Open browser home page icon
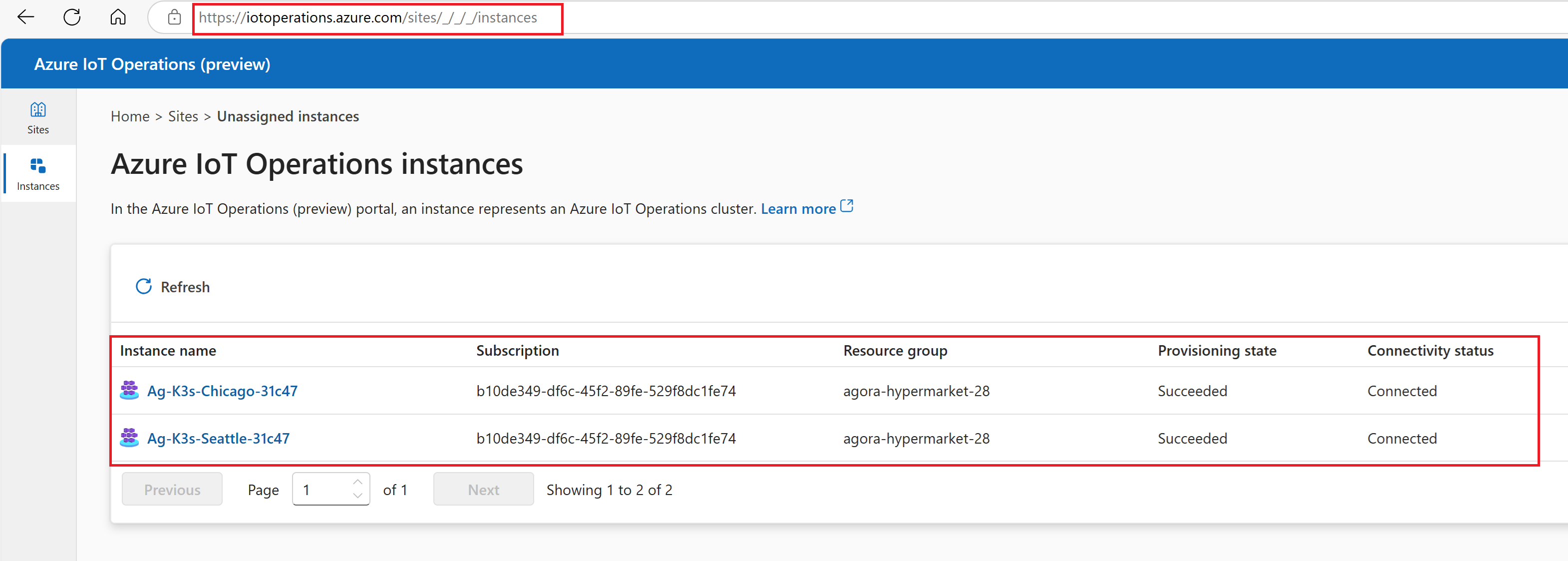 click(118, 17)
